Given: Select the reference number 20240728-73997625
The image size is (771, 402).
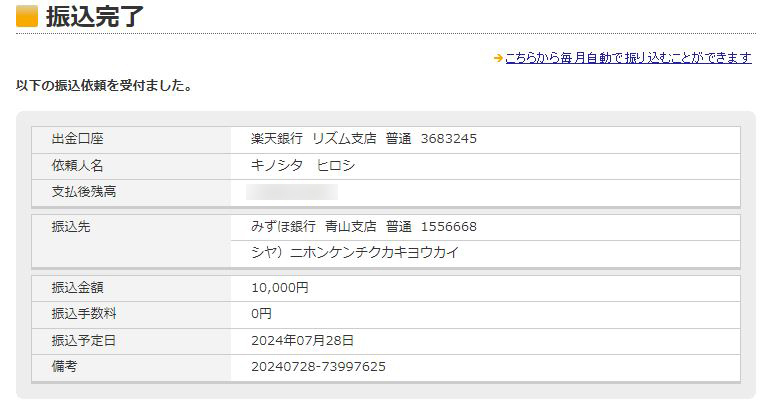Looking at the screenshot, I should 318,367.
